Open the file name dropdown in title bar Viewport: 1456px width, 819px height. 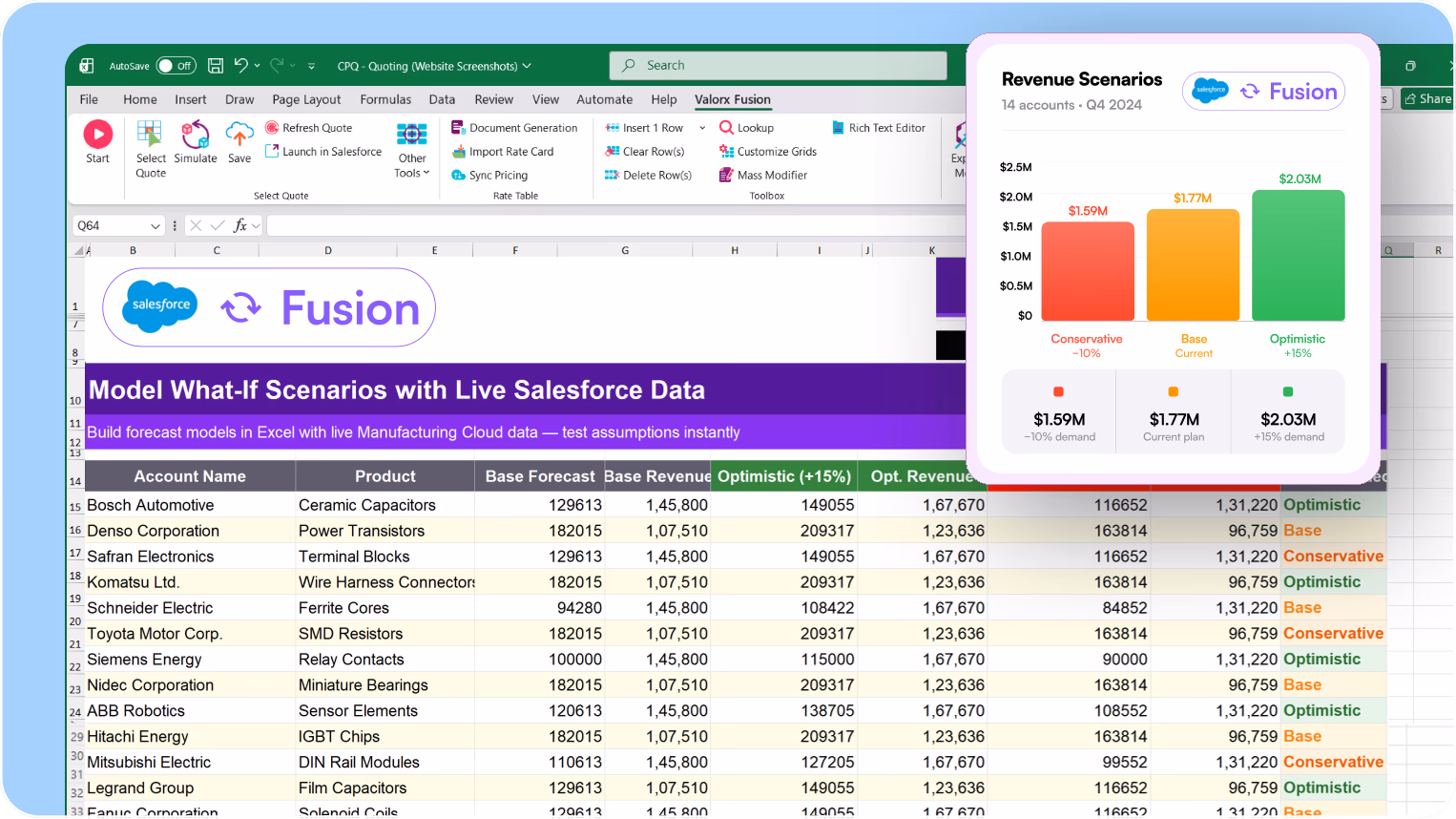[527, 66]
